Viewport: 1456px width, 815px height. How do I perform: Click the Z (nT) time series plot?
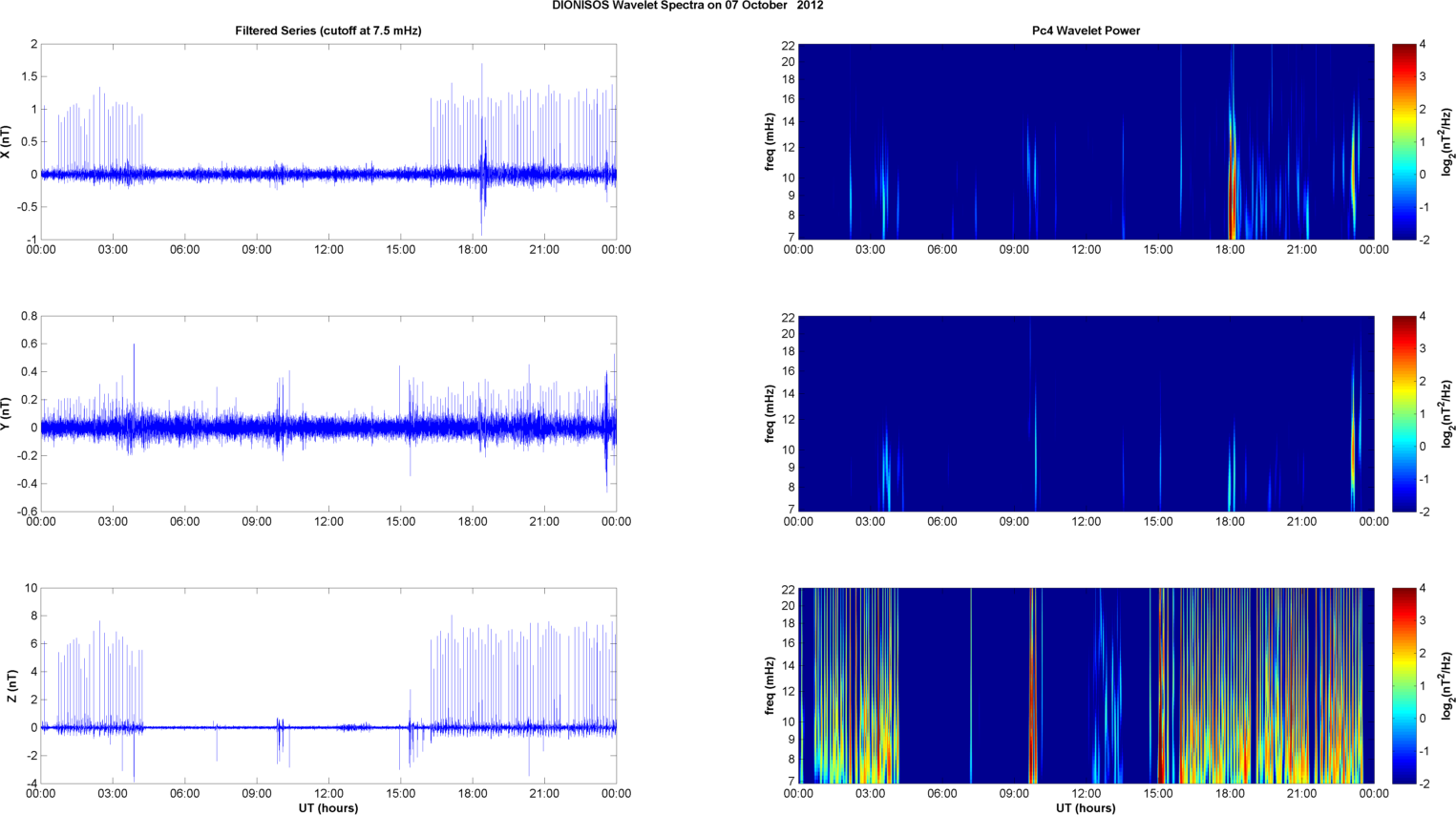(x=327, y=685)
